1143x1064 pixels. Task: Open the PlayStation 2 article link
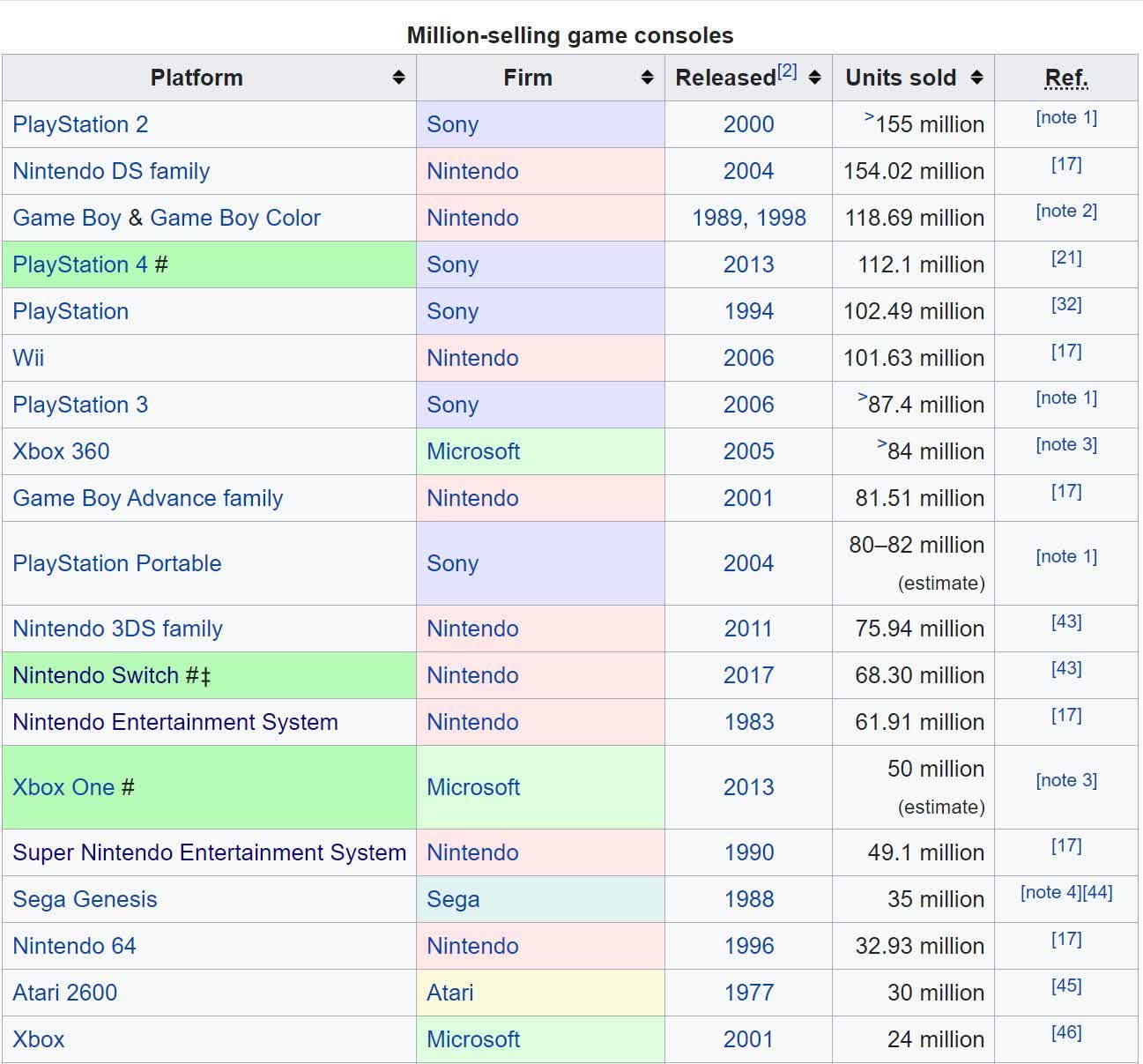[80, 124]
